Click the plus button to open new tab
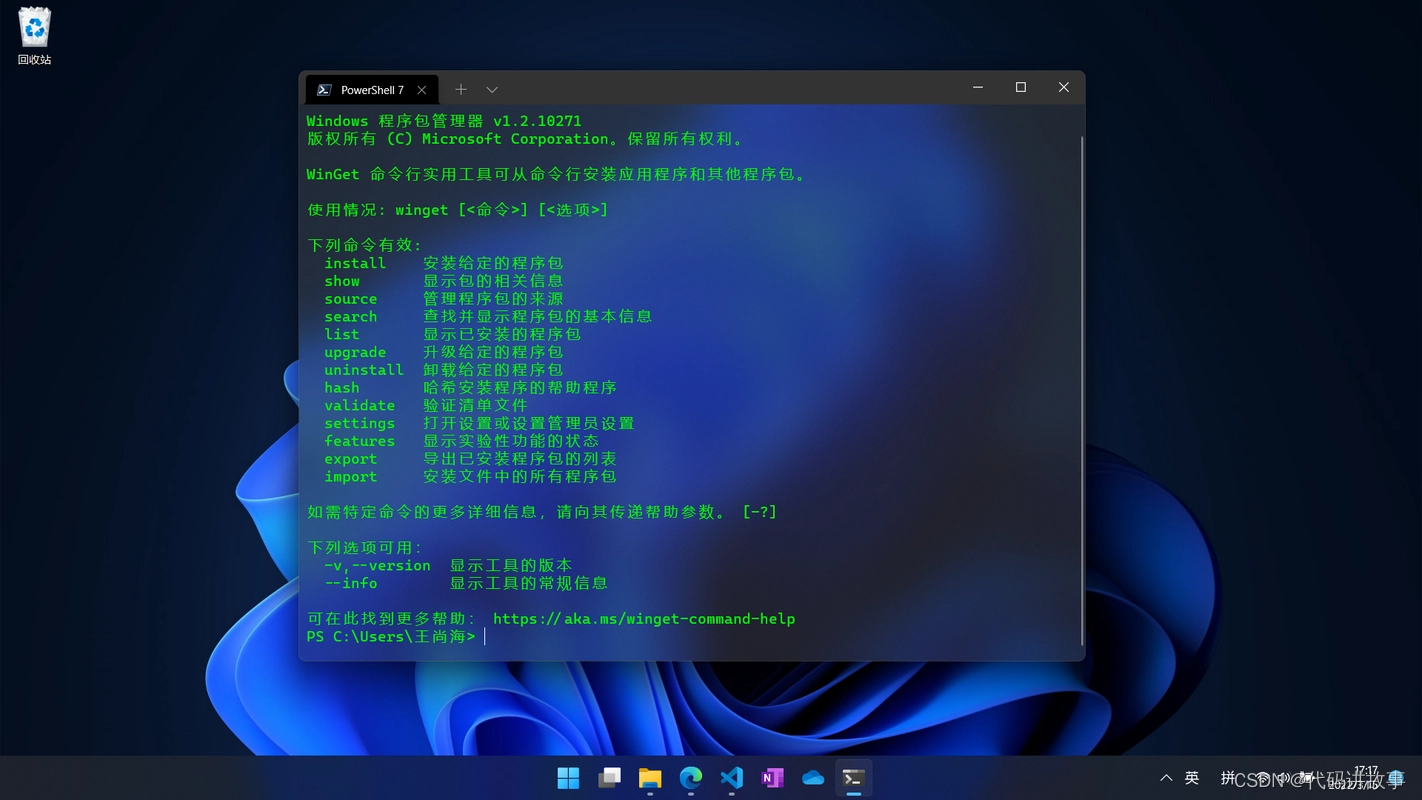This screenshot has width=1422, height=800. [x=461, y=89]
